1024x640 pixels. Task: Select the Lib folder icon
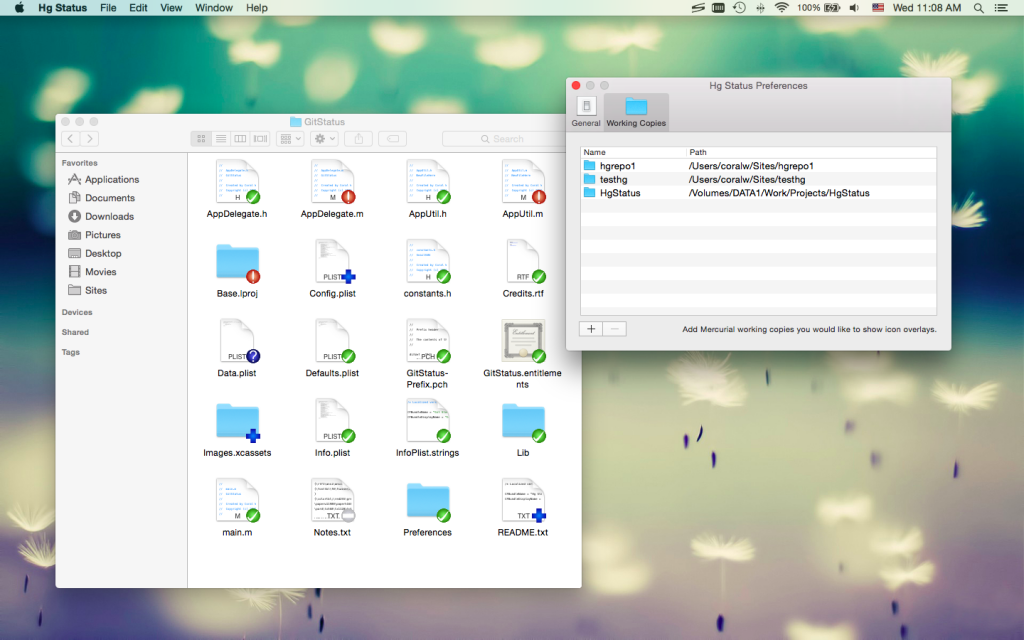(523, 422)
